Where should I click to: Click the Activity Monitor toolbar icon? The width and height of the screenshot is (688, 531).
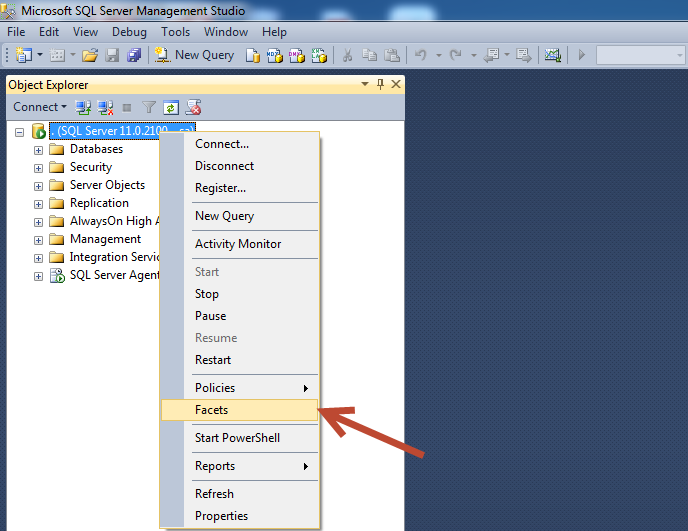pos(553,55)
